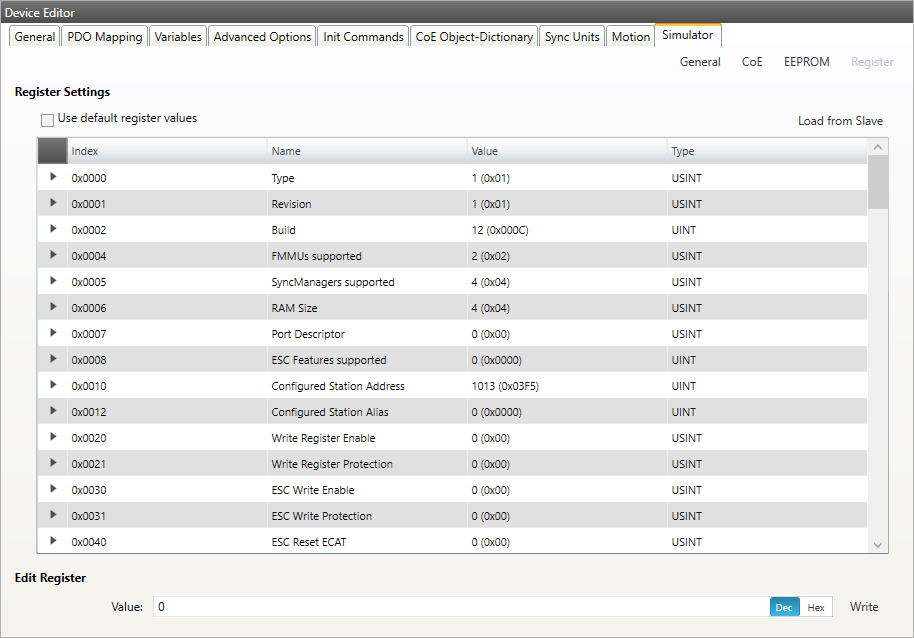Open the Init Commands tab
The image size is (914, 638).
coord(363,37)
